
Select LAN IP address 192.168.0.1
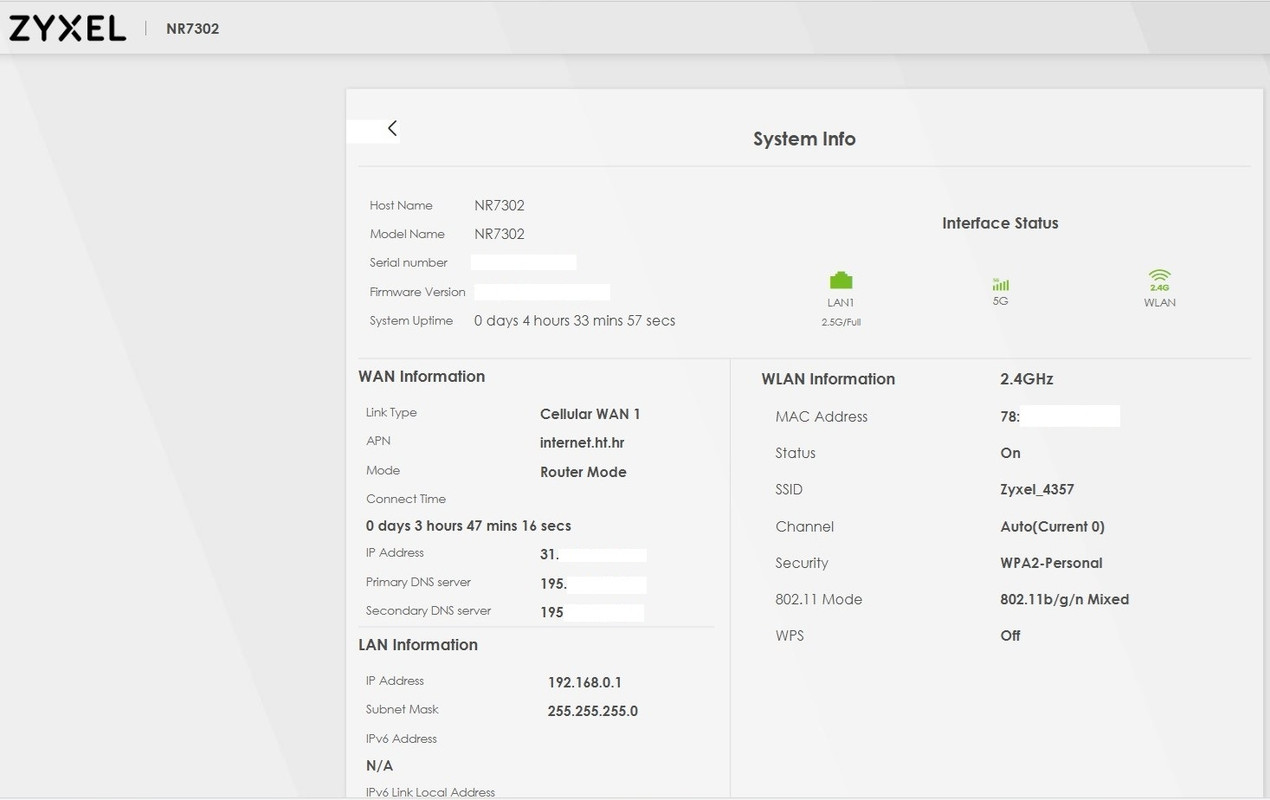[x=584, y=683]
